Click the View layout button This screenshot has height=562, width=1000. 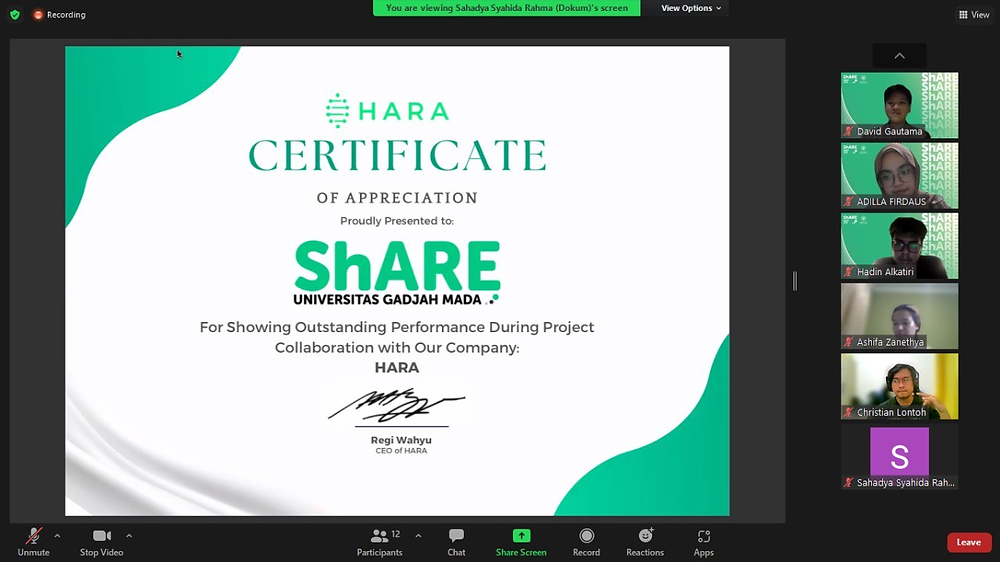[x=974, y=14]
